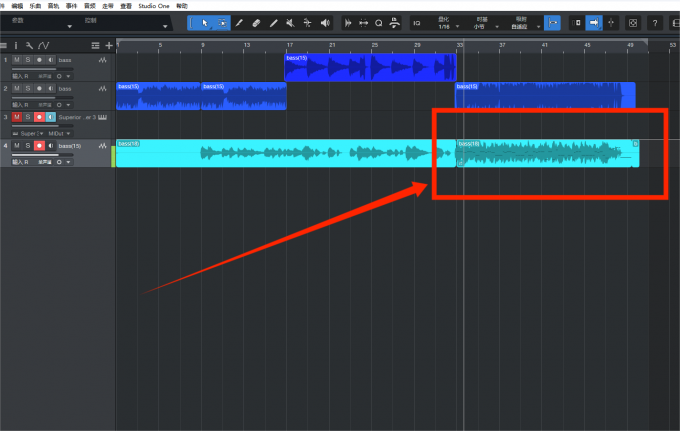680x431 pixels.
Task: Toggle the loop follows selection icon
Action: click(577, 23)
